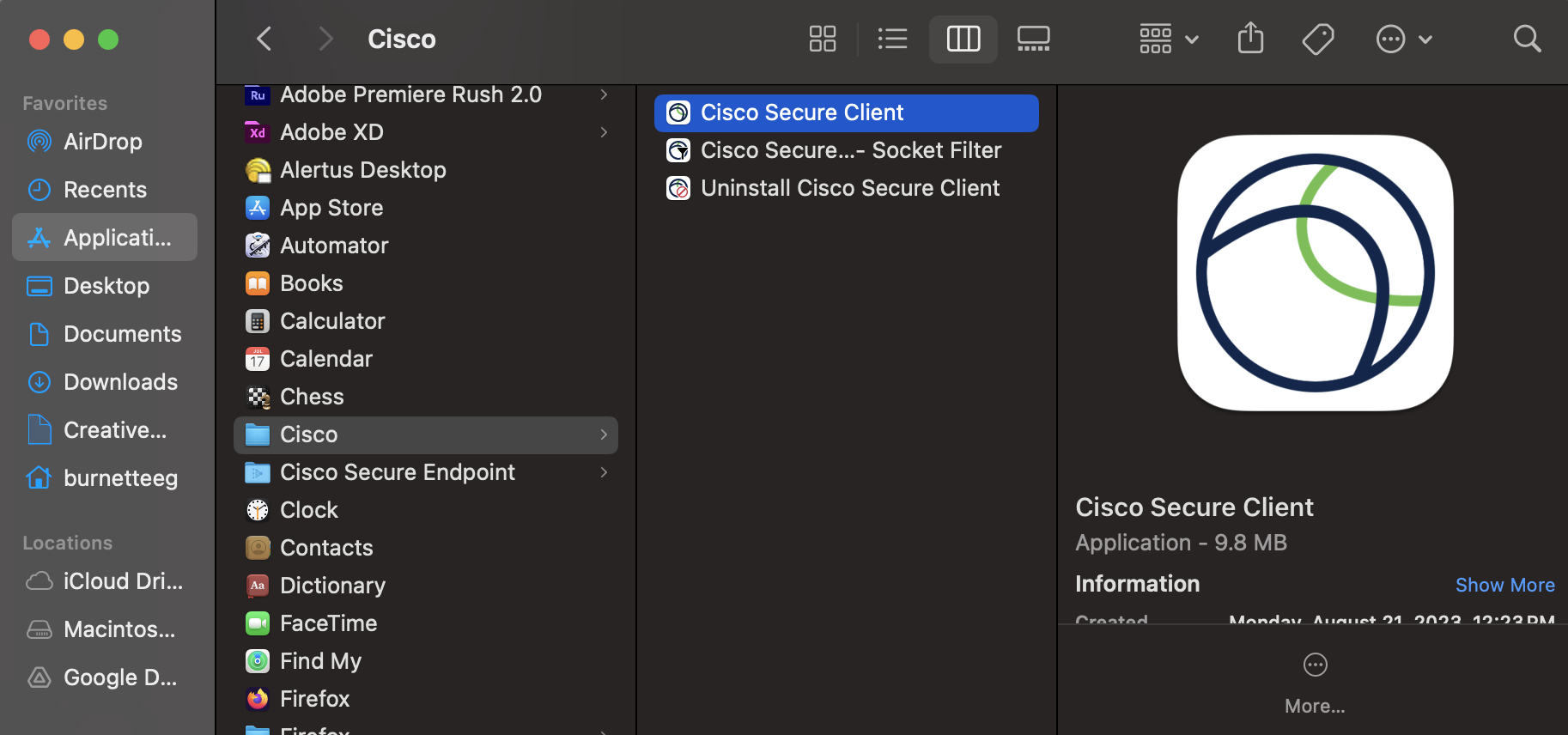Expand the Cisco folder chevron
The image size is (1568, 735).
604,434
